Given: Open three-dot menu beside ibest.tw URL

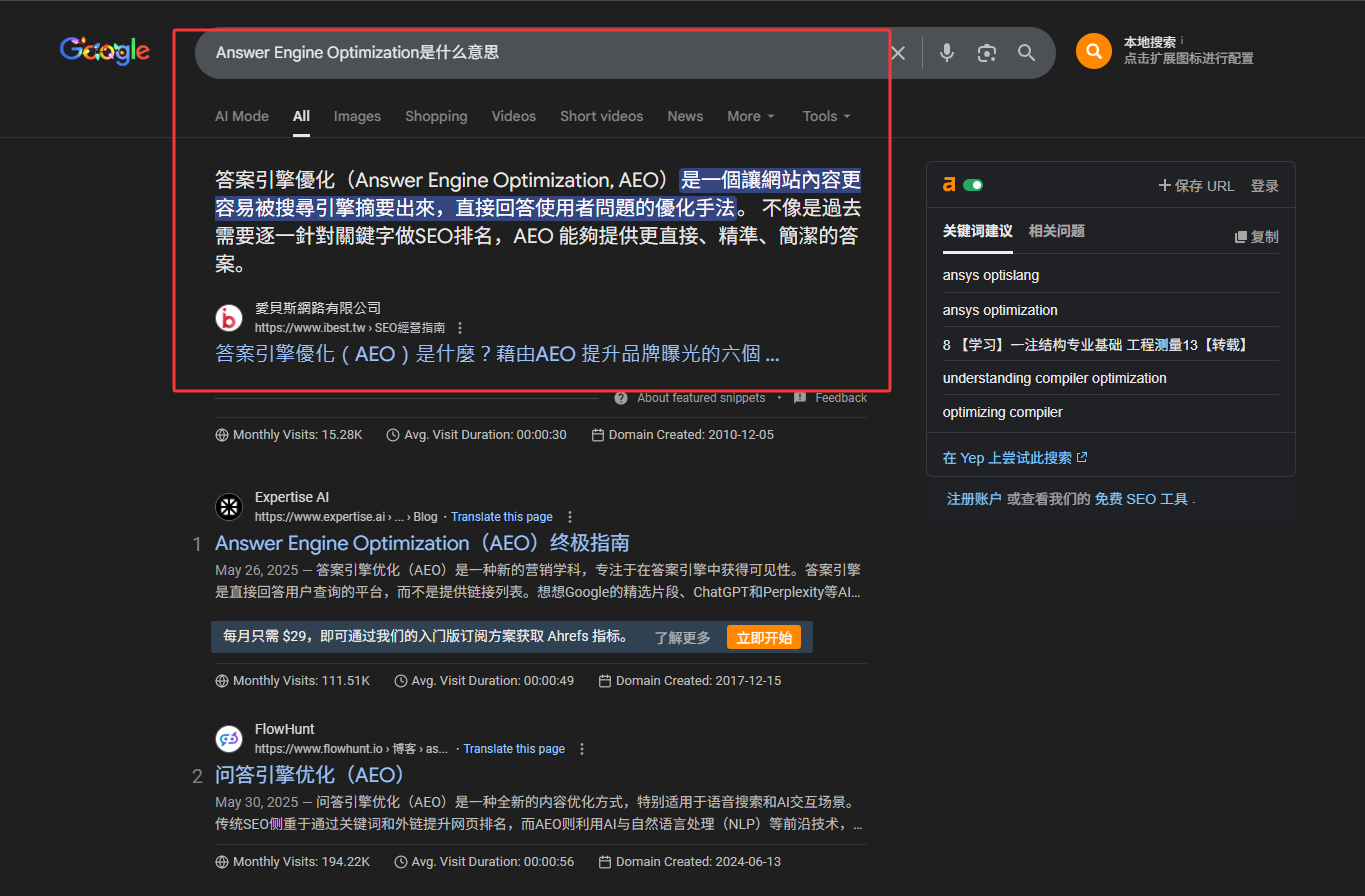Looking at the screenshot, I should (460, 327).
